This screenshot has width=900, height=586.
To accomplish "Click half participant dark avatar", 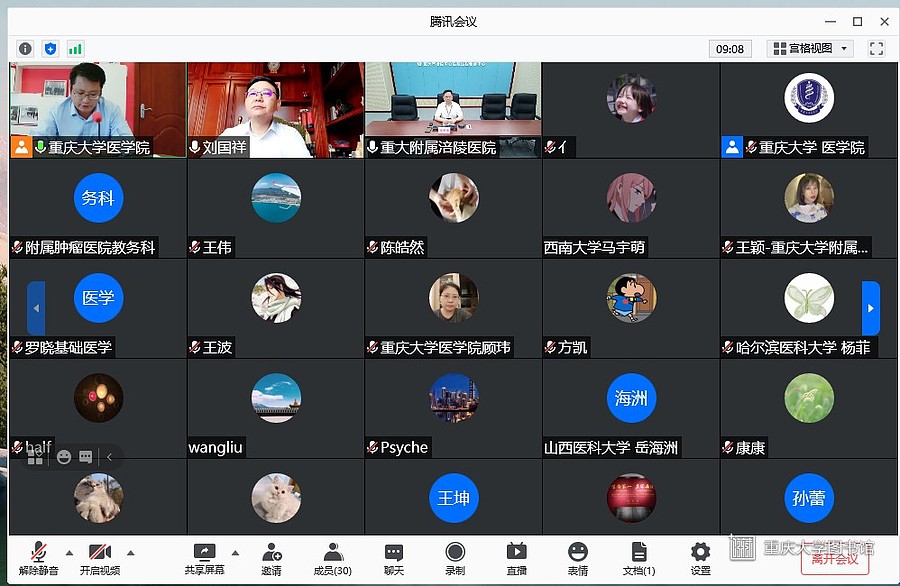I will [98, 398].
